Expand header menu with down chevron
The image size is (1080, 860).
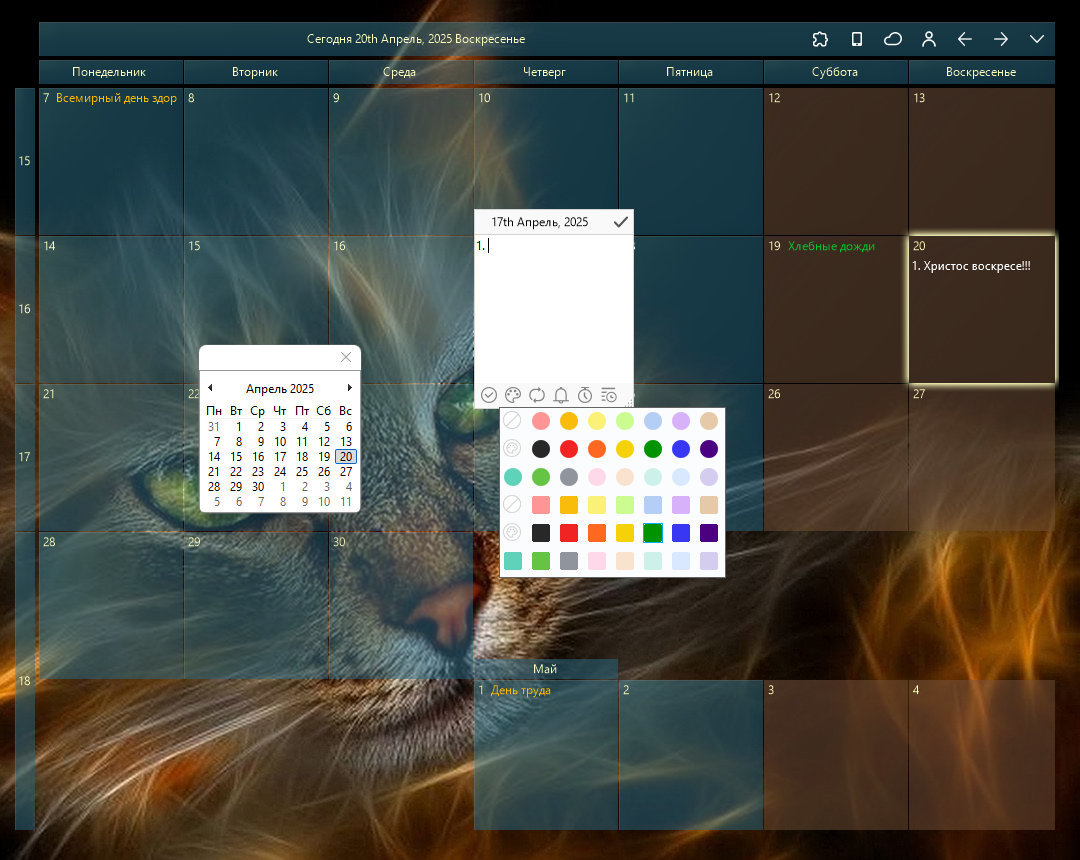click(x=1037, y=39)
